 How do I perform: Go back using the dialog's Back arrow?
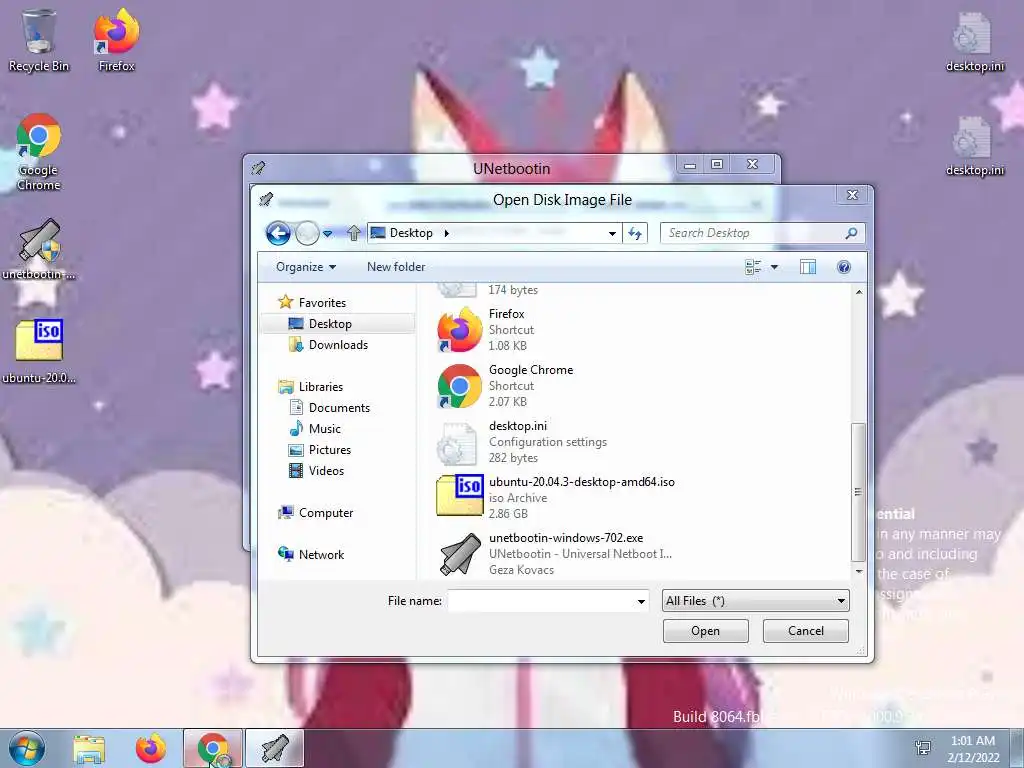click(x=278, y=233)
